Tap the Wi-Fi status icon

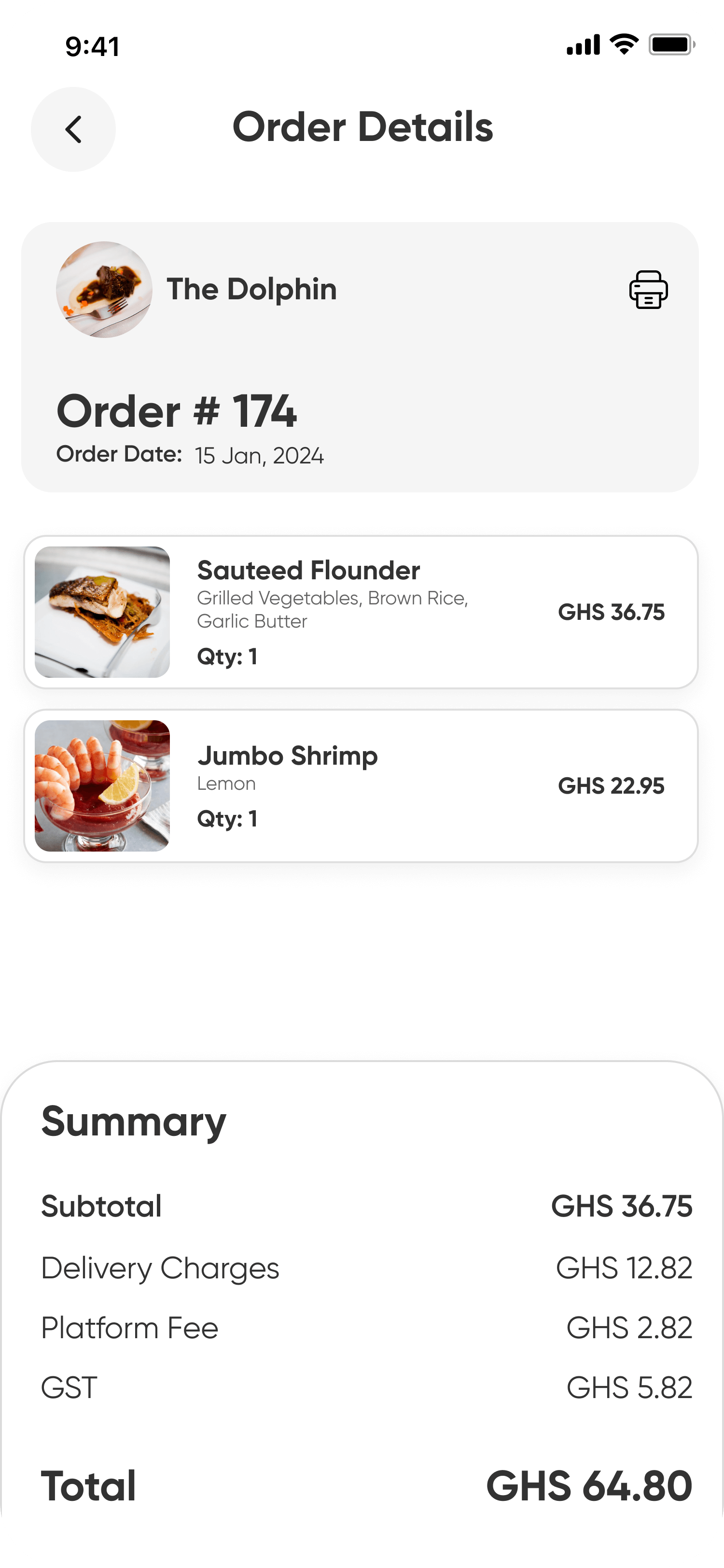coord(624,44)
